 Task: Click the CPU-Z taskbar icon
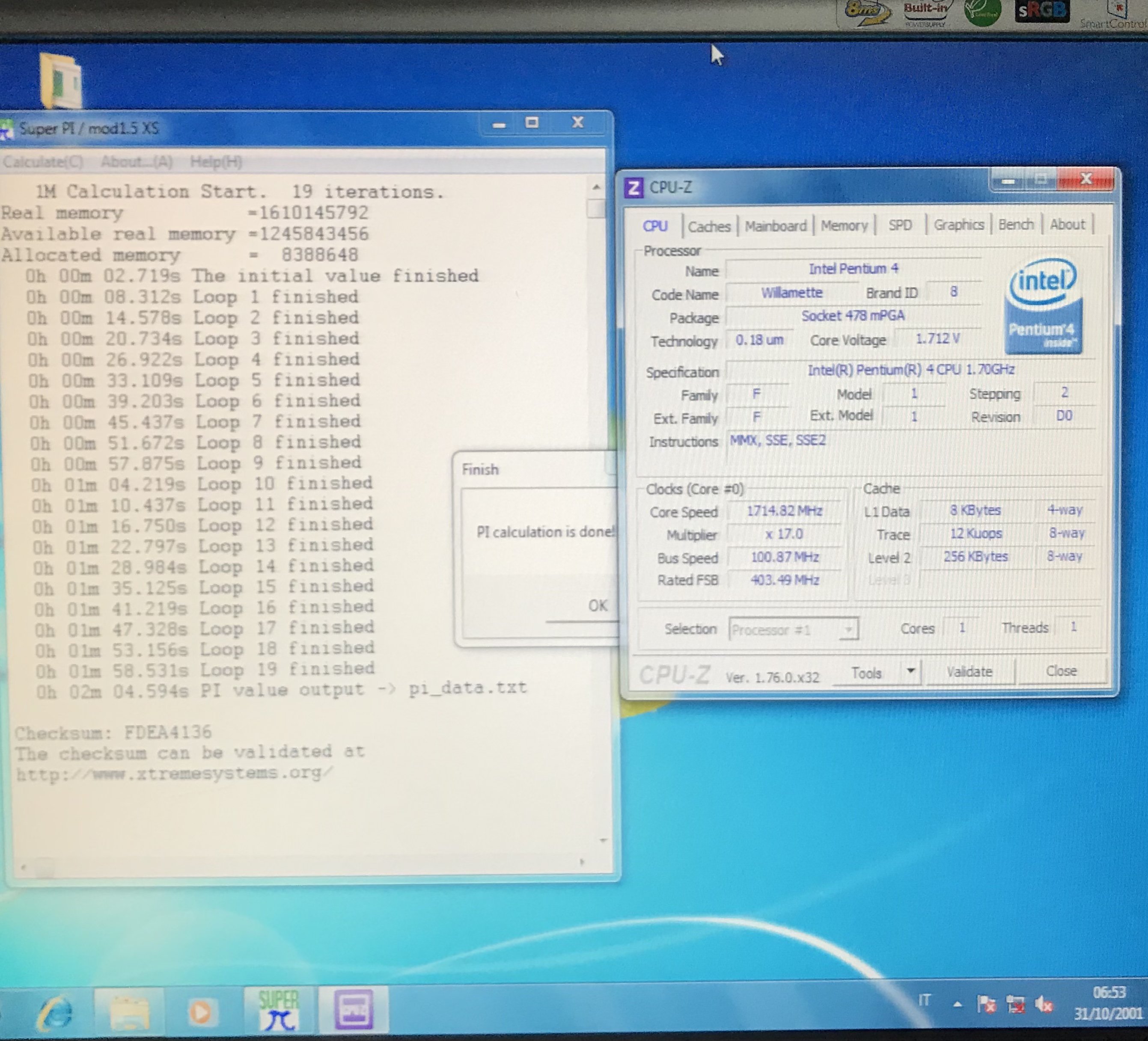[353, 1010]
